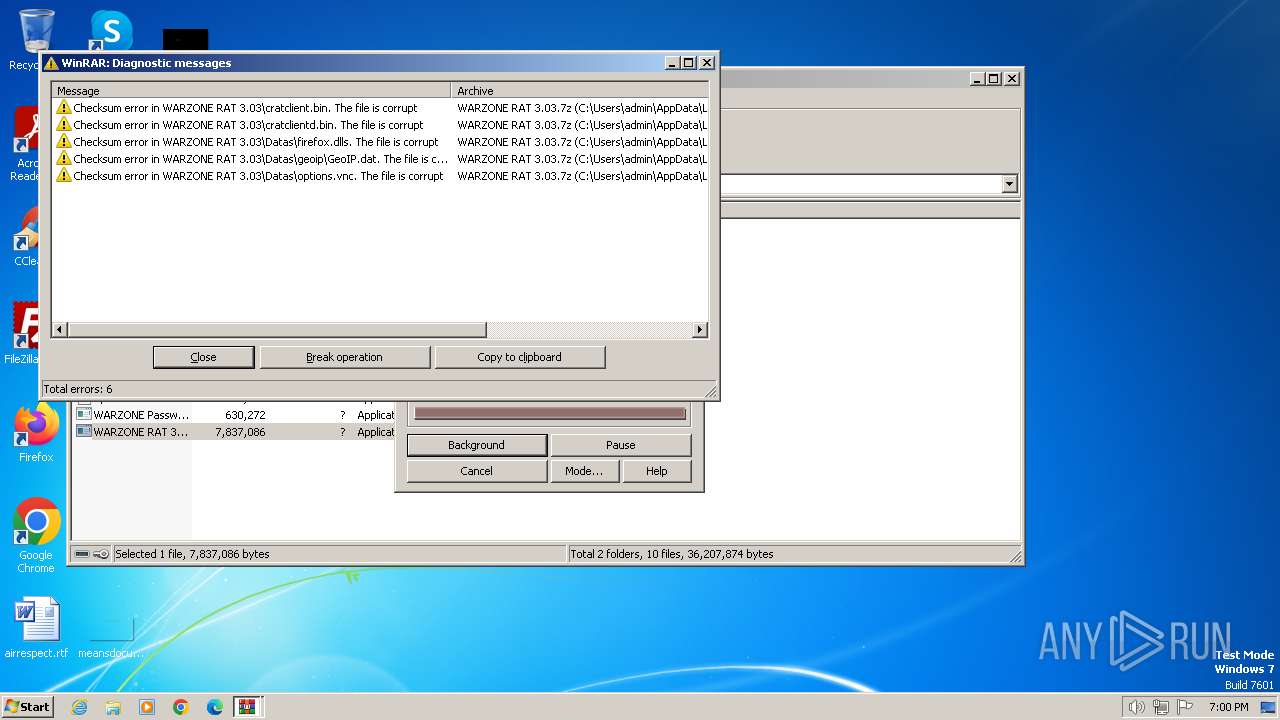Cancel the extraction operation
The height and width of the screenshot is (720, 1280).
pos(476,471)
